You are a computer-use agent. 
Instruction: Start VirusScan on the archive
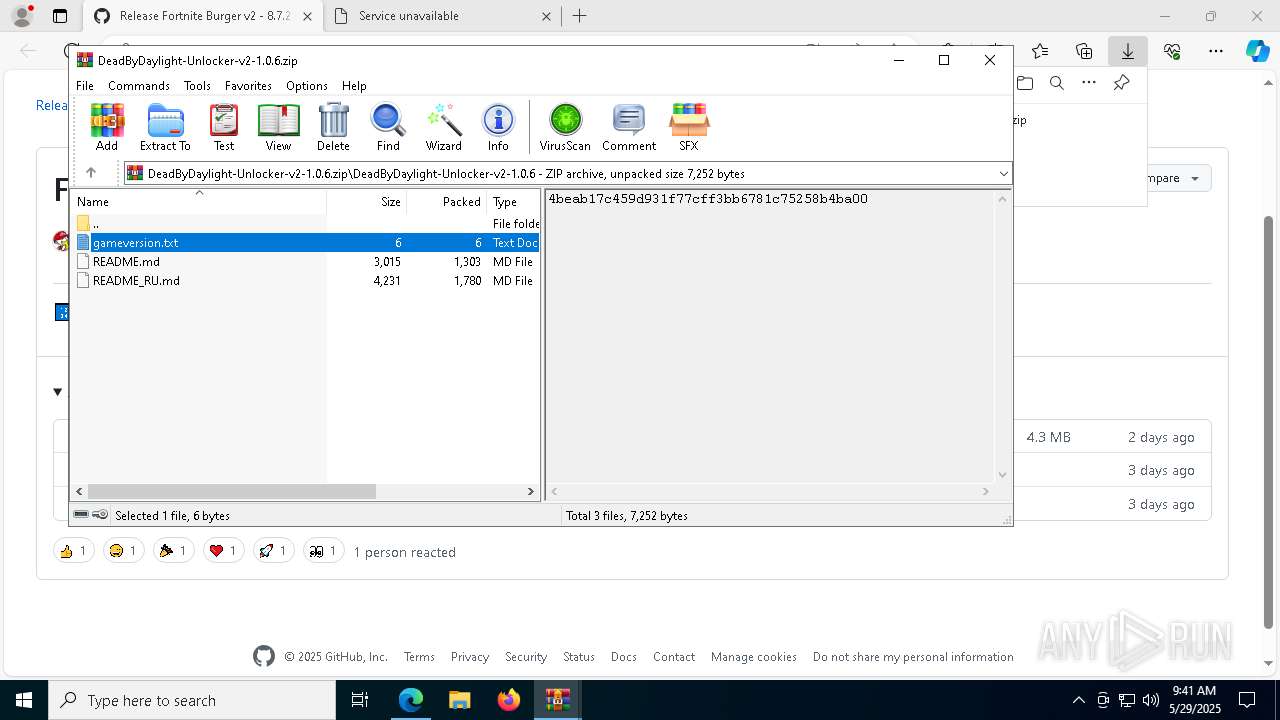coord(565,127)
